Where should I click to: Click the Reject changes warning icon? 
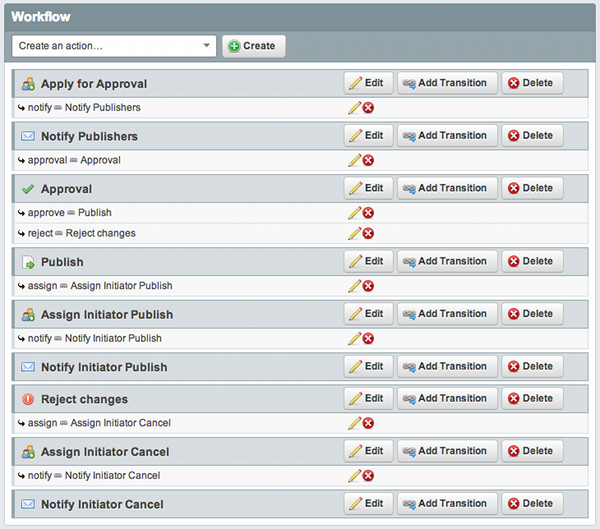(28, 399)
